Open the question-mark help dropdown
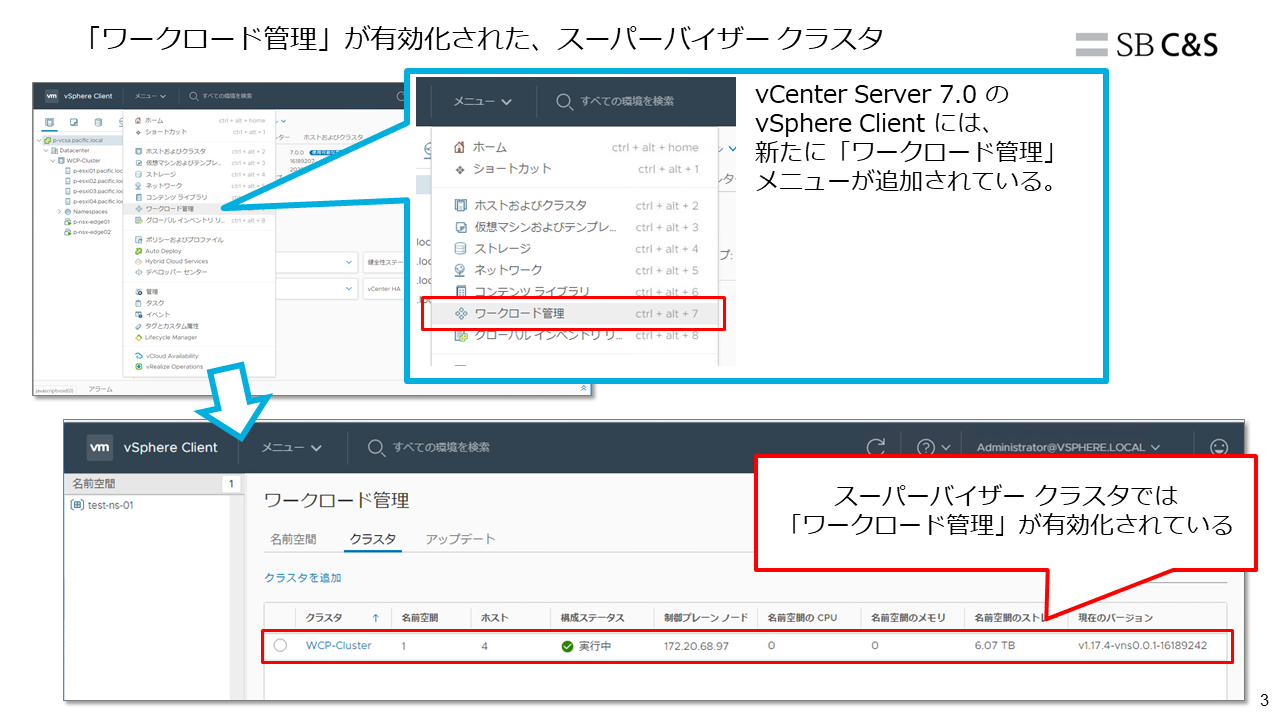Screen dimensions: 1280x720 [x=934, y=447]
